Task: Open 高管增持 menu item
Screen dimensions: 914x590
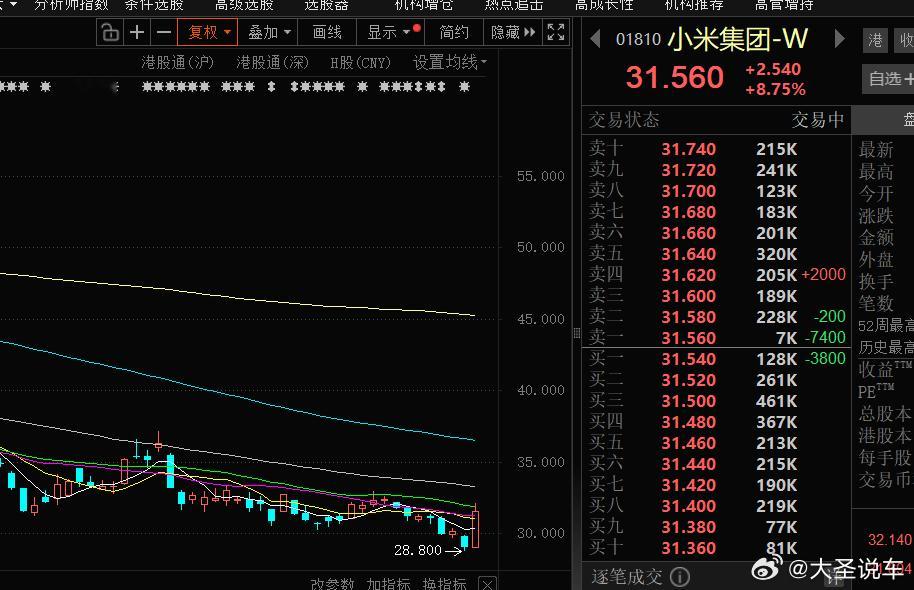Action: [784, 5]
